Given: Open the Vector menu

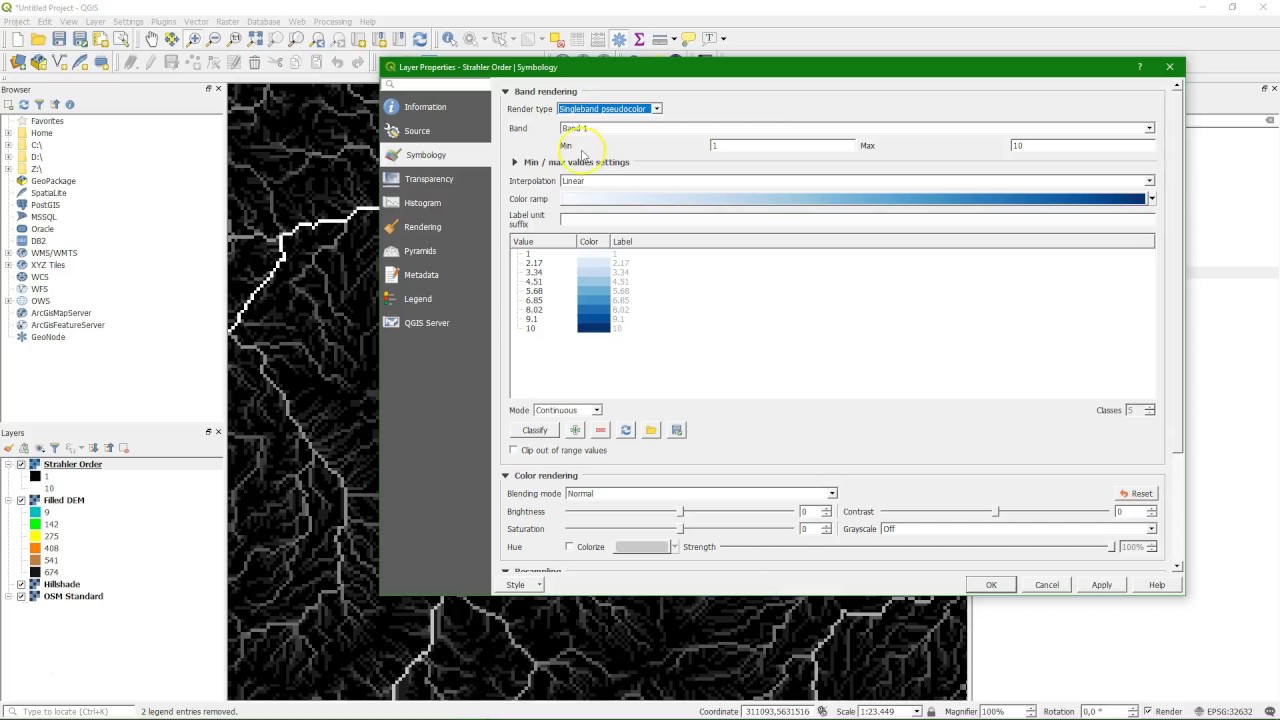Looking at the screenshot, I should pyautogui.click(x=196, y=21).
